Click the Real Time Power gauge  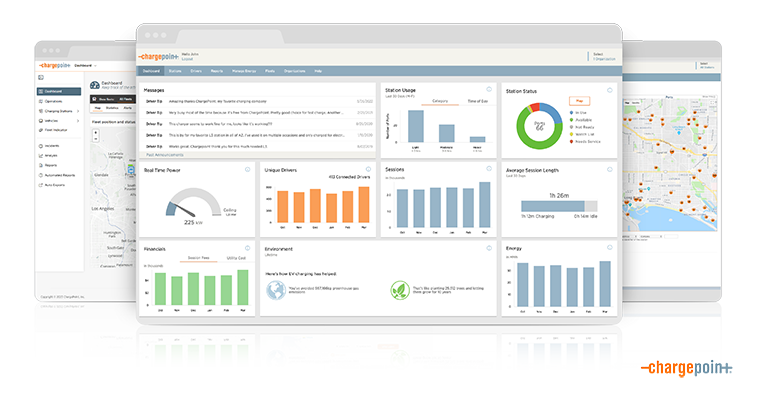click(194, 203)
